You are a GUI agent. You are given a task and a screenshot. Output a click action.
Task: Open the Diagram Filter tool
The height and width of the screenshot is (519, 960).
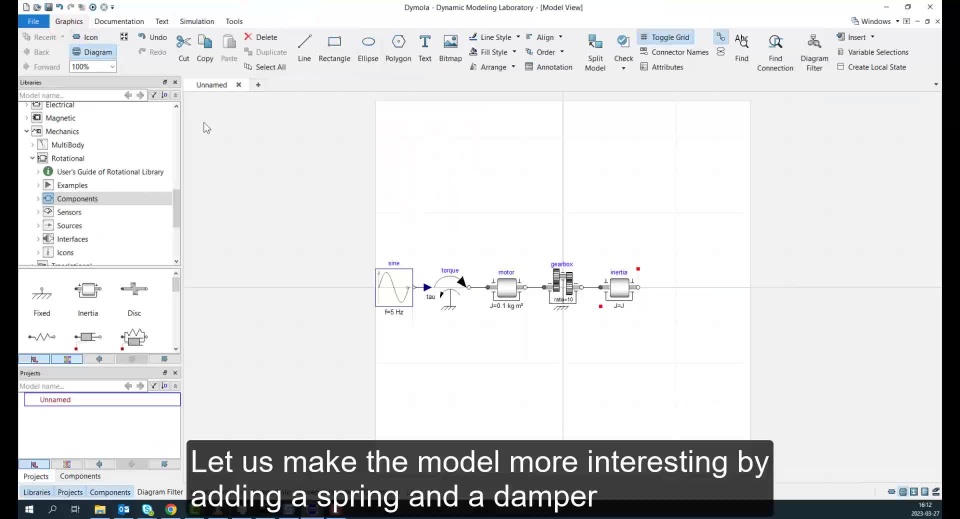click(x=814, y=52)
